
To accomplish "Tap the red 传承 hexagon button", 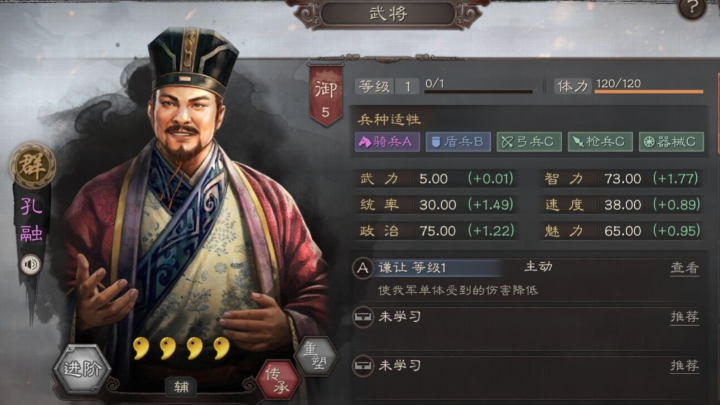I will tap(278, 379).
